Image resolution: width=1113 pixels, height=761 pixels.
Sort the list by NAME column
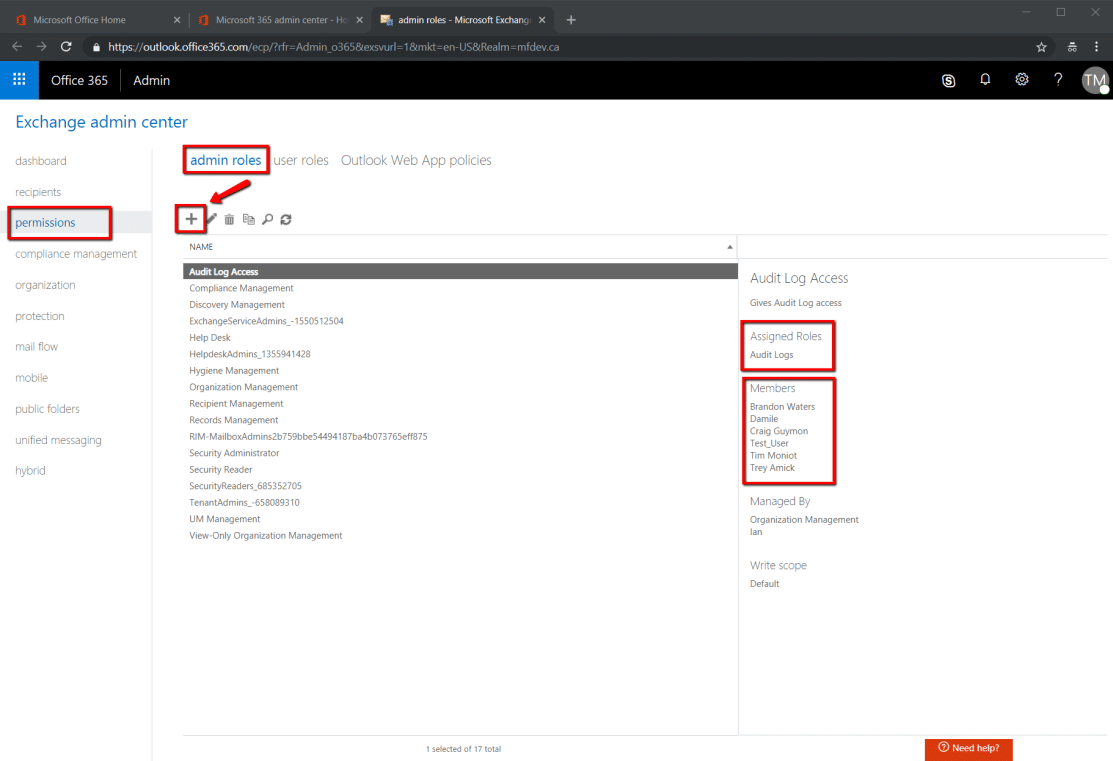click(460, 247)
